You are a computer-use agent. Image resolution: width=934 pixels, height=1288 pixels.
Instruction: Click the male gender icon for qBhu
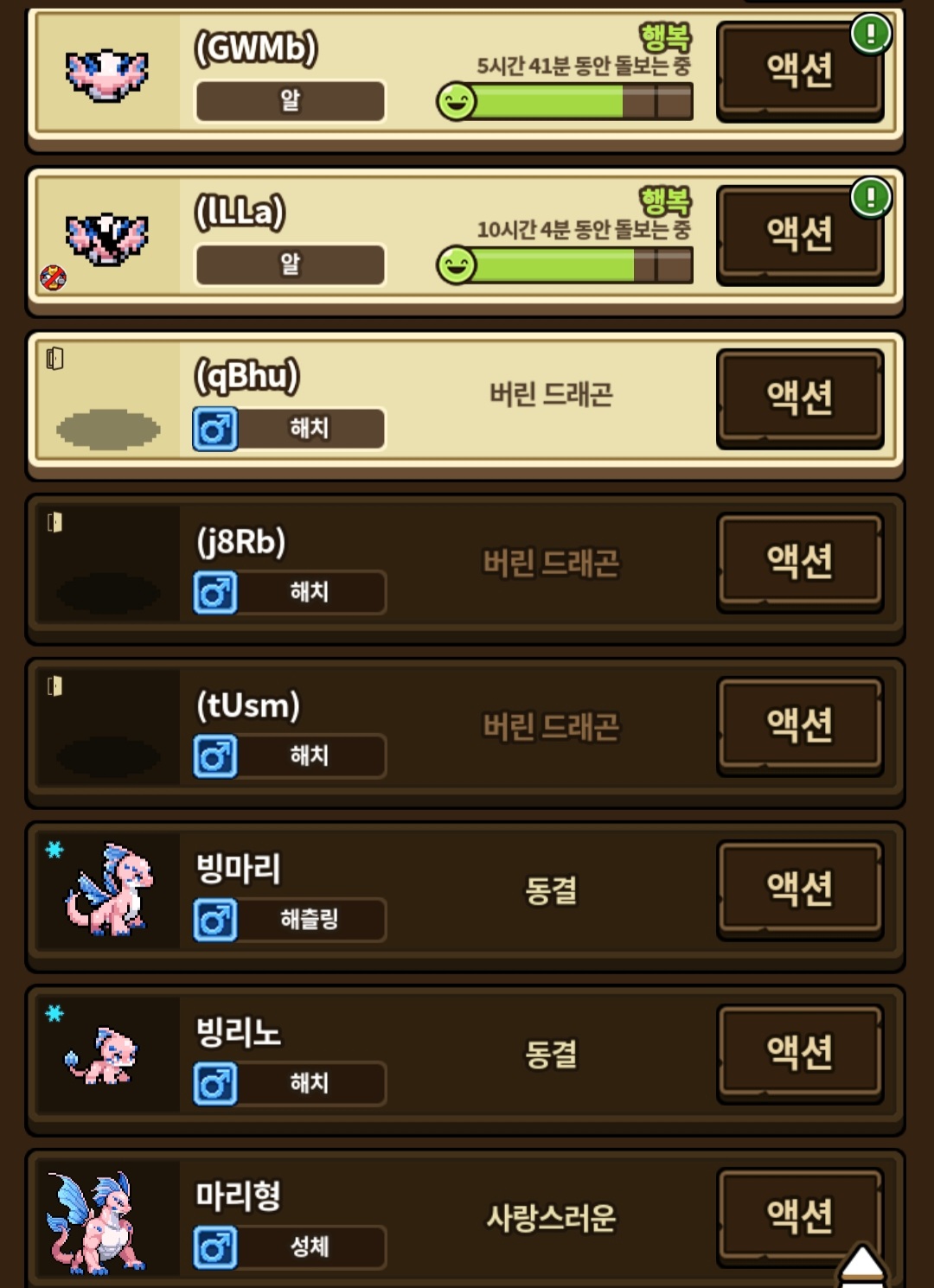(x=215, y=429)
